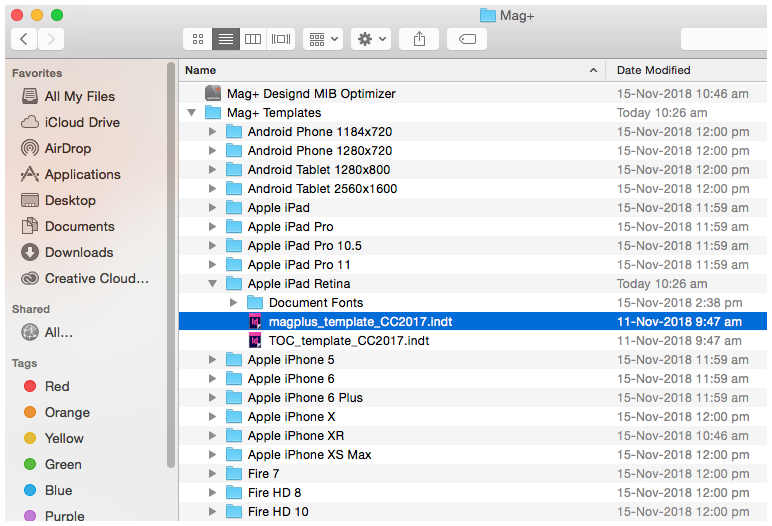Screen dimensions: 772x526
Task: Click the Mag+ Templates modified date
Action: point(662,113)
